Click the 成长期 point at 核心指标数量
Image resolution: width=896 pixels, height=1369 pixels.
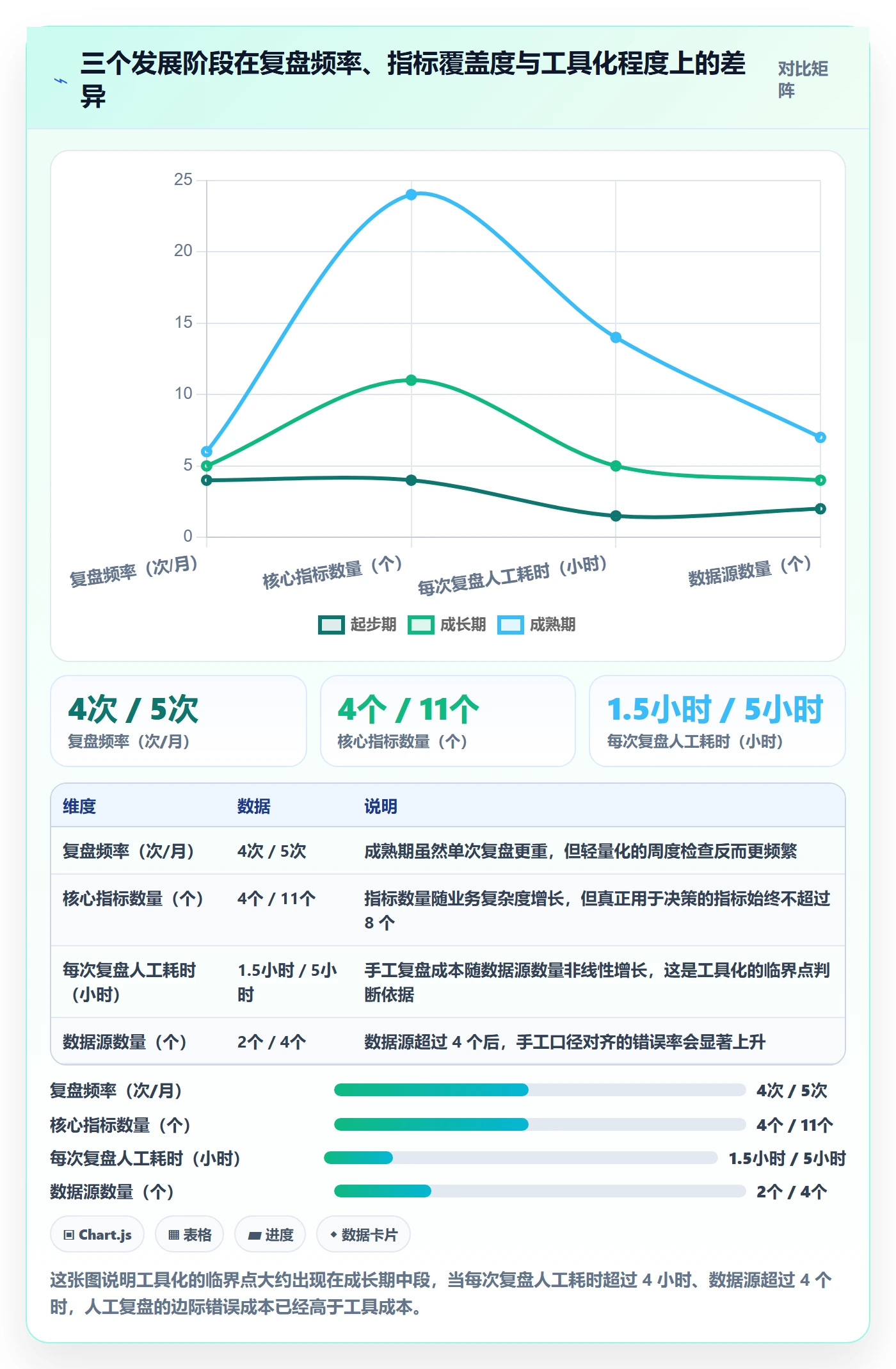(412, 380)
